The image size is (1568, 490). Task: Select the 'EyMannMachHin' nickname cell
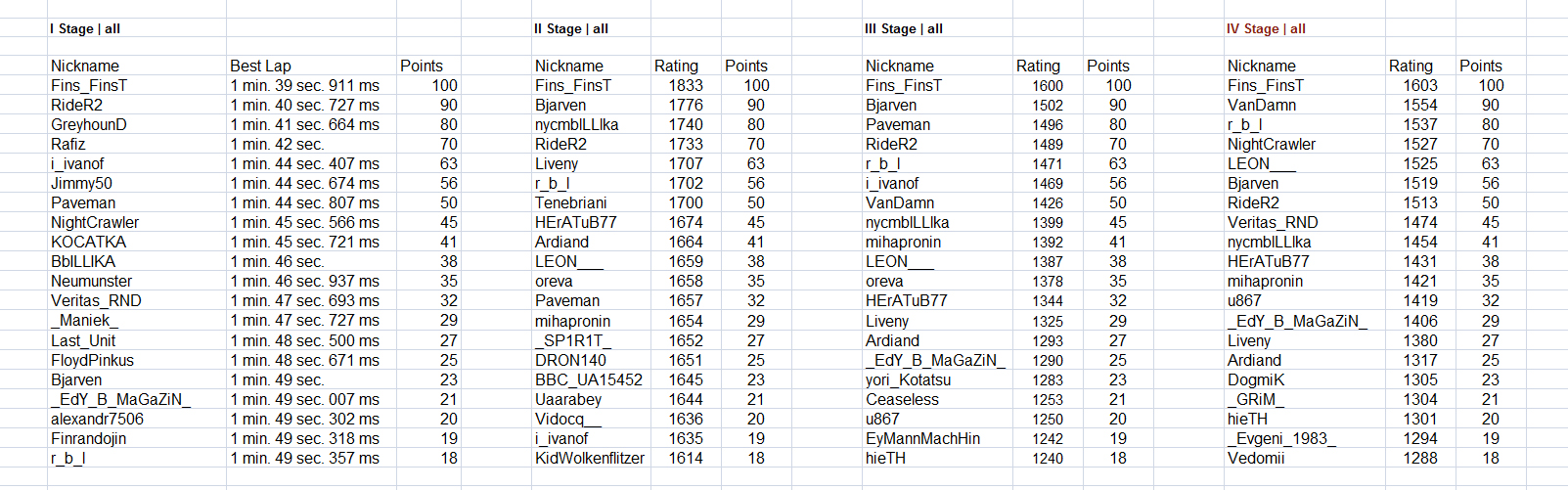922,438
